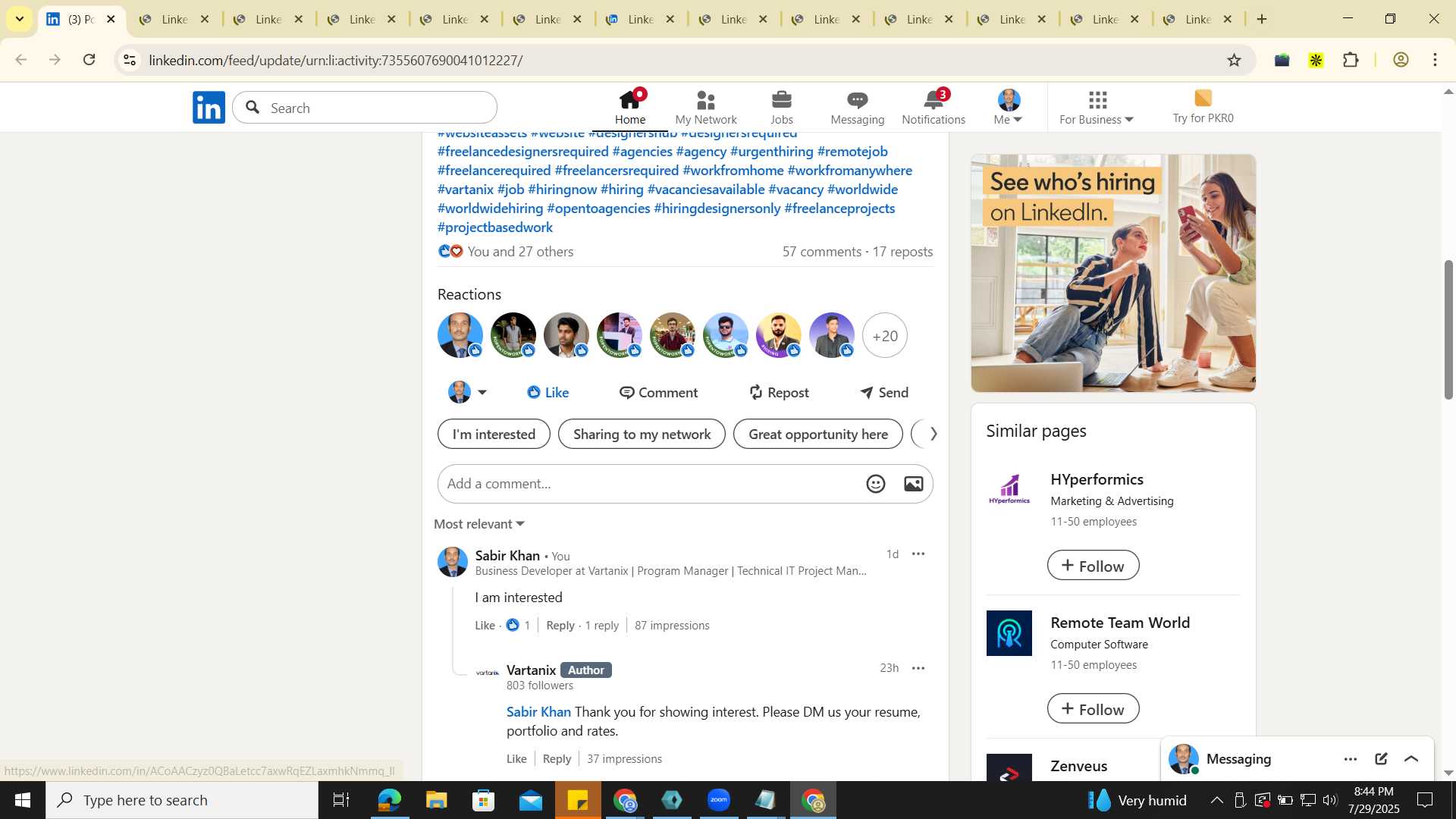This screenshot has width=1456, height=819.
Task: Open 17 reposts link
Action: (902, 251)
